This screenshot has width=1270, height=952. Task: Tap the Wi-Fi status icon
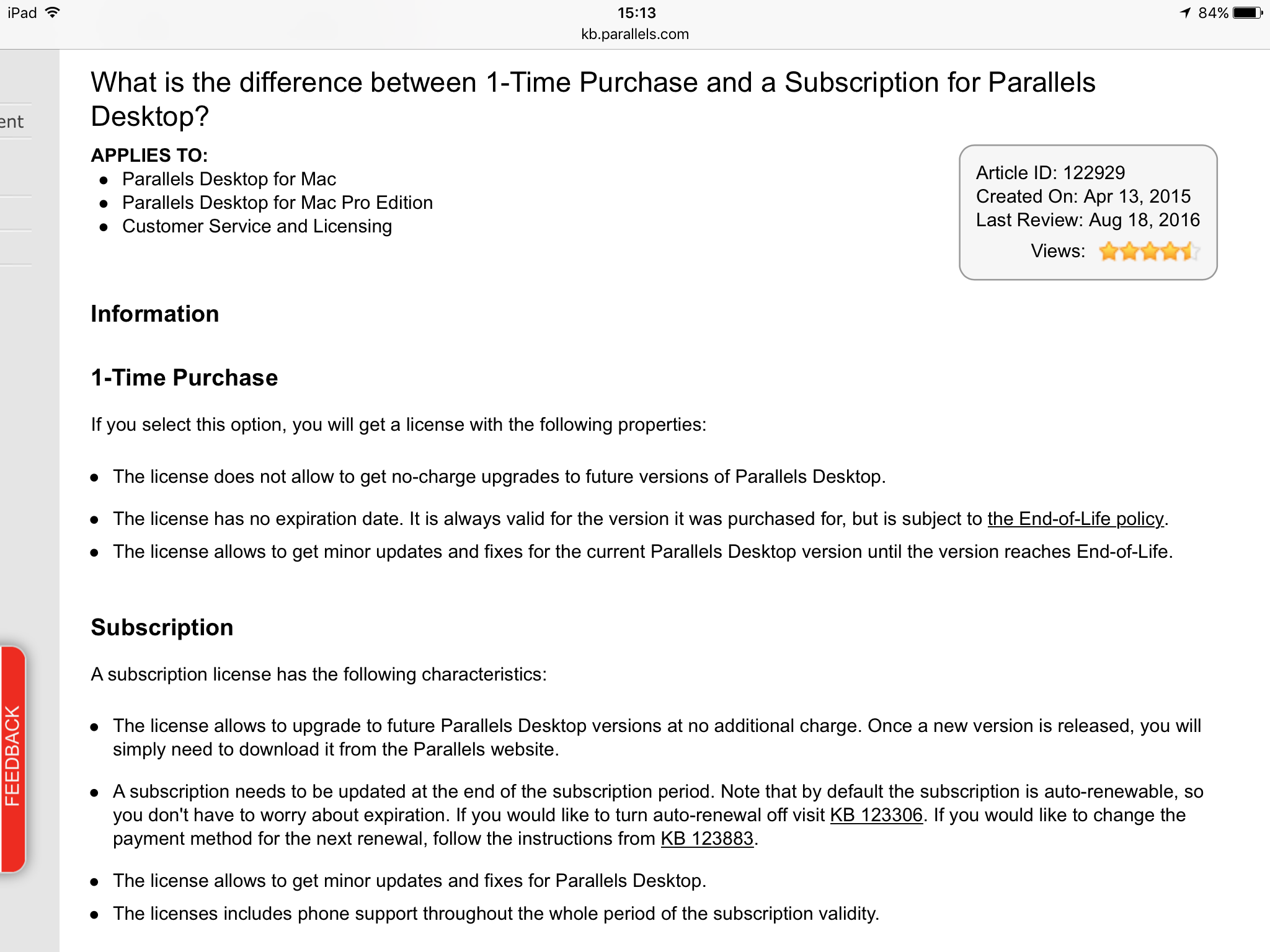coord(53,12)
